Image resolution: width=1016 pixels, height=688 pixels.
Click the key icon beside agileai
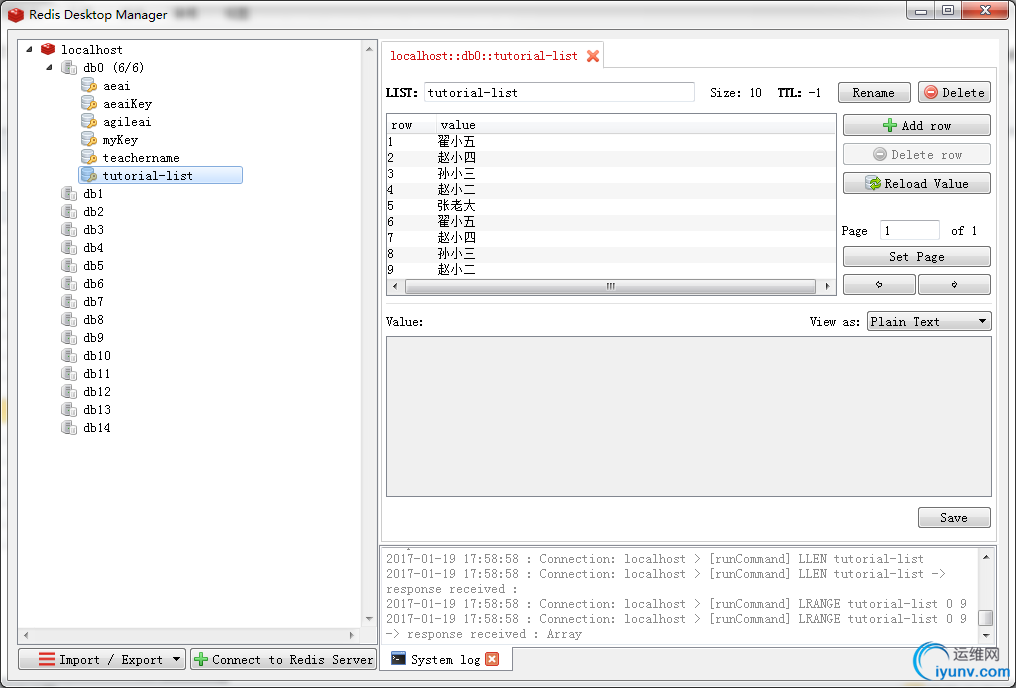[89, 122]
